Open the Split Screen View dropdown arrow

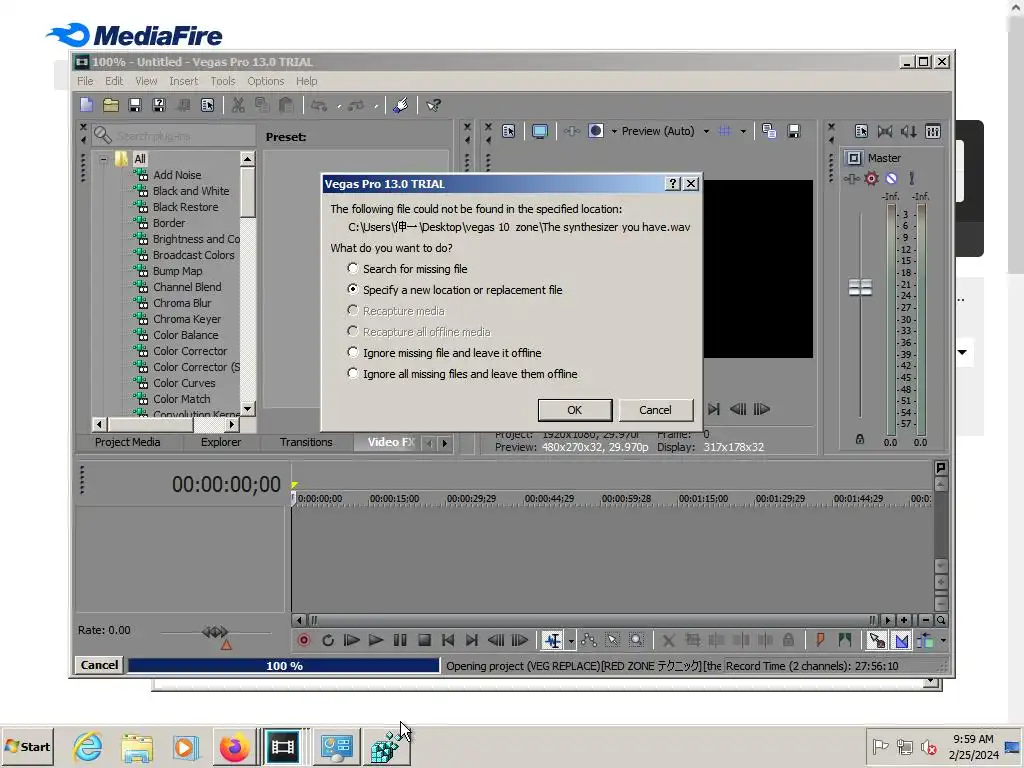tap(614, 131)
